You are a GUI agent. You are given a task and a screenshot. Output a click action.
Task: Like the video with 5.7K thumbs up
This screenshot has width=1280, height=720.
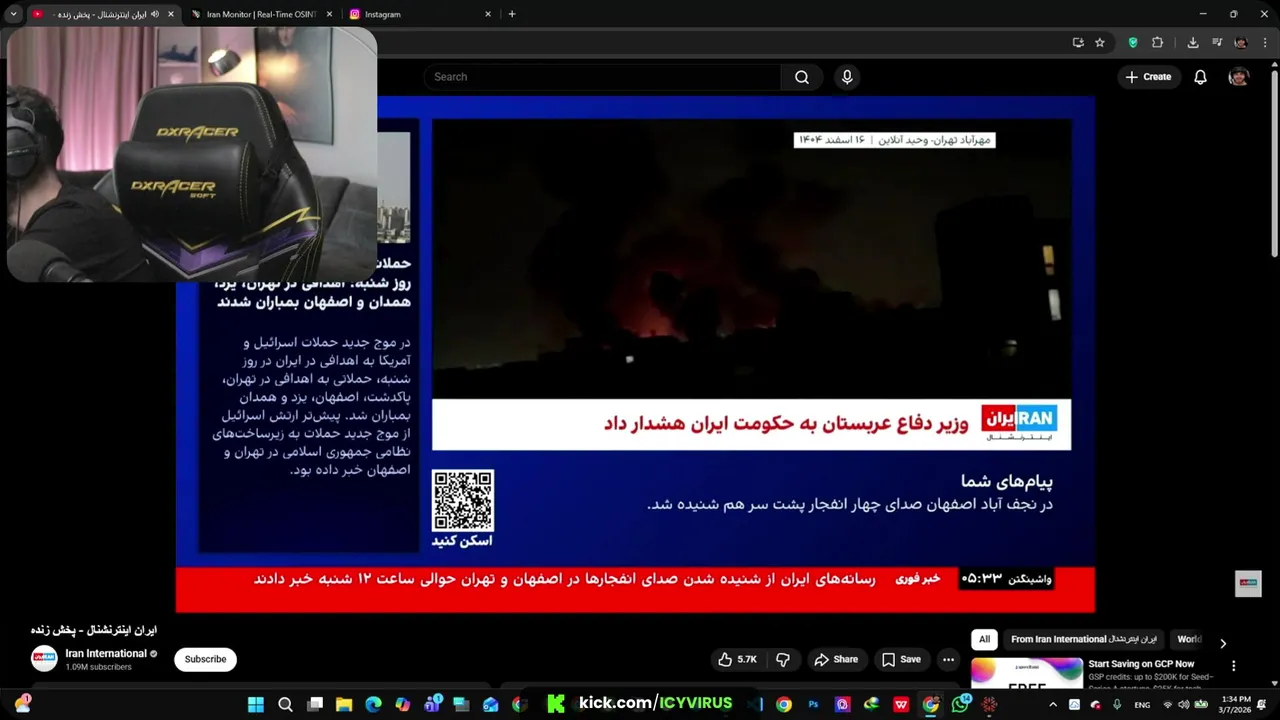pos(737,659)
